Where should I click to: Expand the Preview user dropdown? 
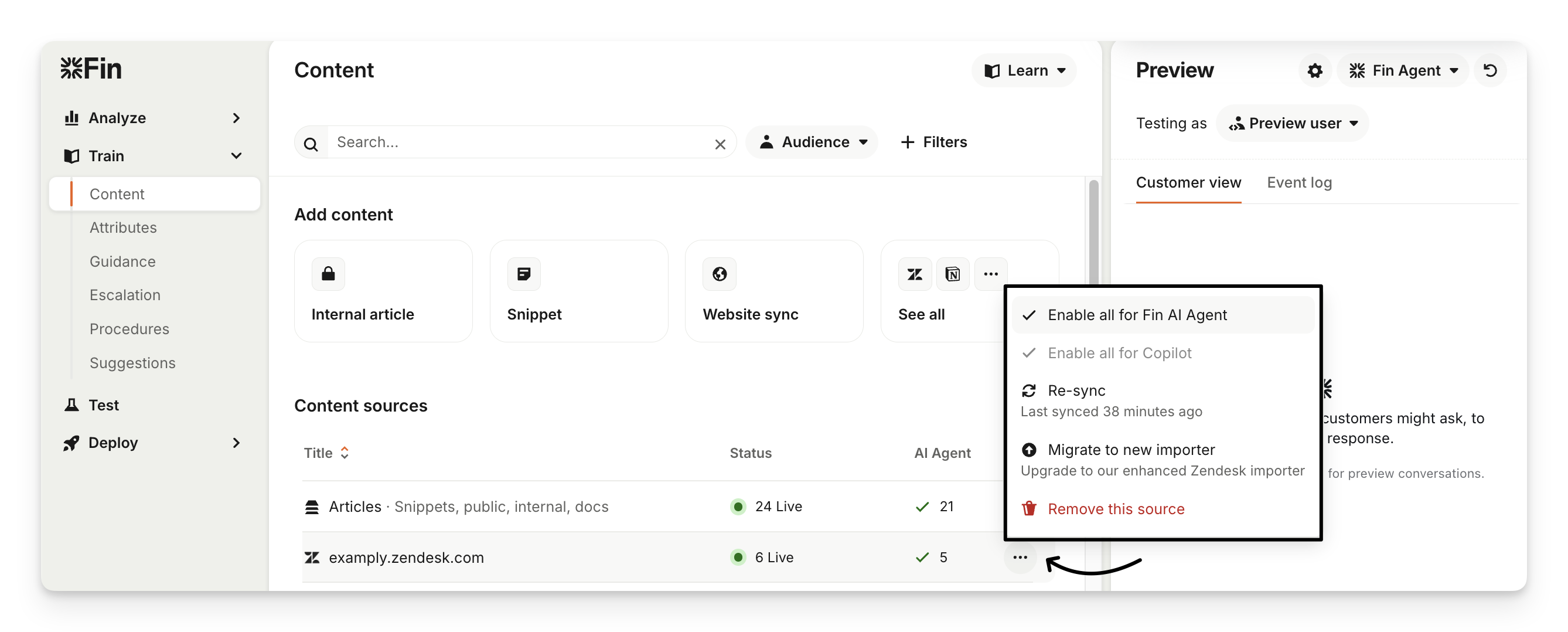[1293, 123]
